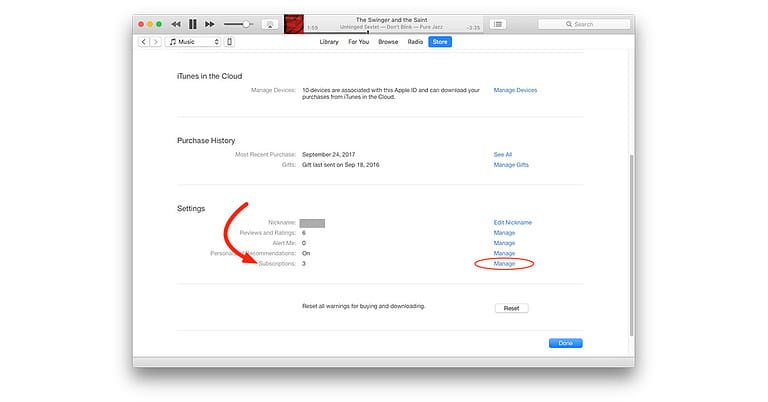Switch to the Library tab
This screenshot has width=768, height=402.
329,42
